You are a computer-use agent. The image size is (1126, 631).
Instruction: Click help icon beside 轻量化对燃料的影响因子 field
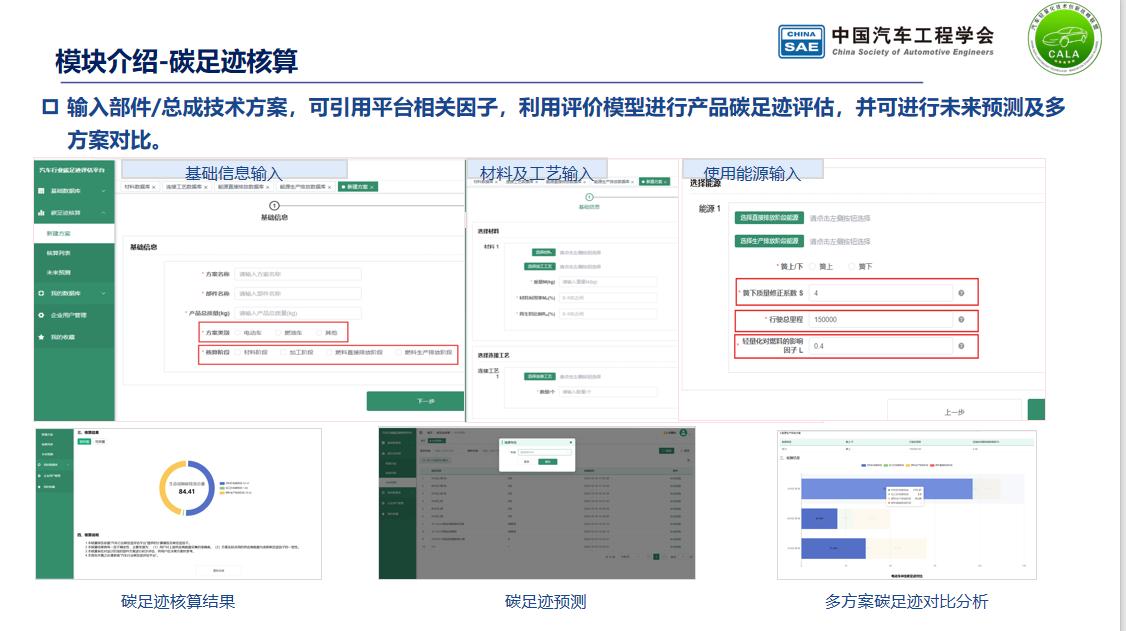click(x=961, y=347)
